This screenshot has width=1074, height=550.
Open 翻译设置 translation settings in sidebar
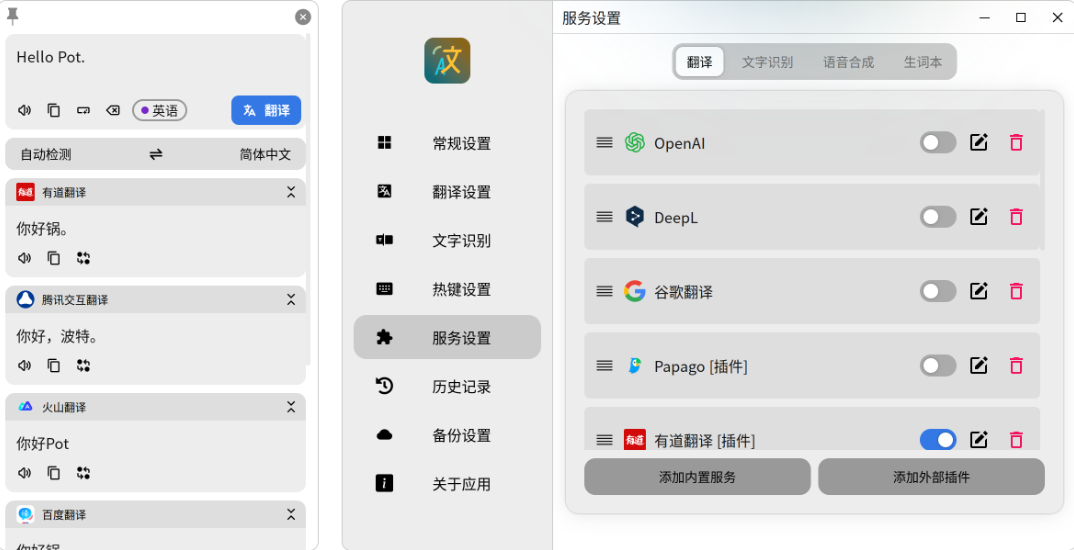(447, 192)
